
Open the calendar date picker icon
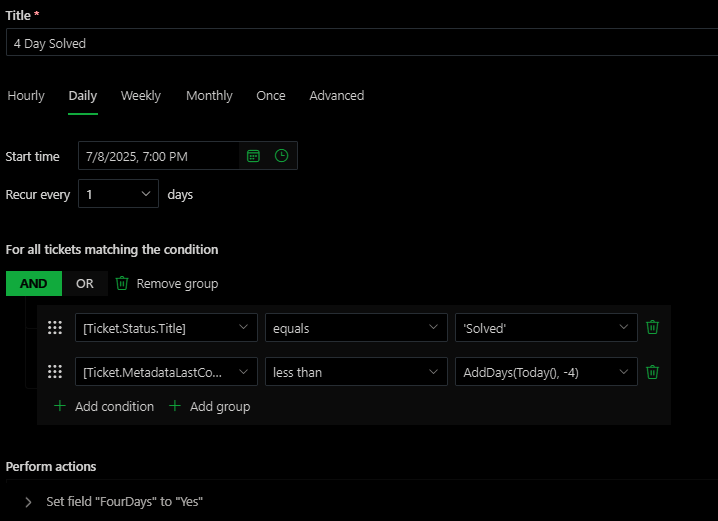[254, 156]
